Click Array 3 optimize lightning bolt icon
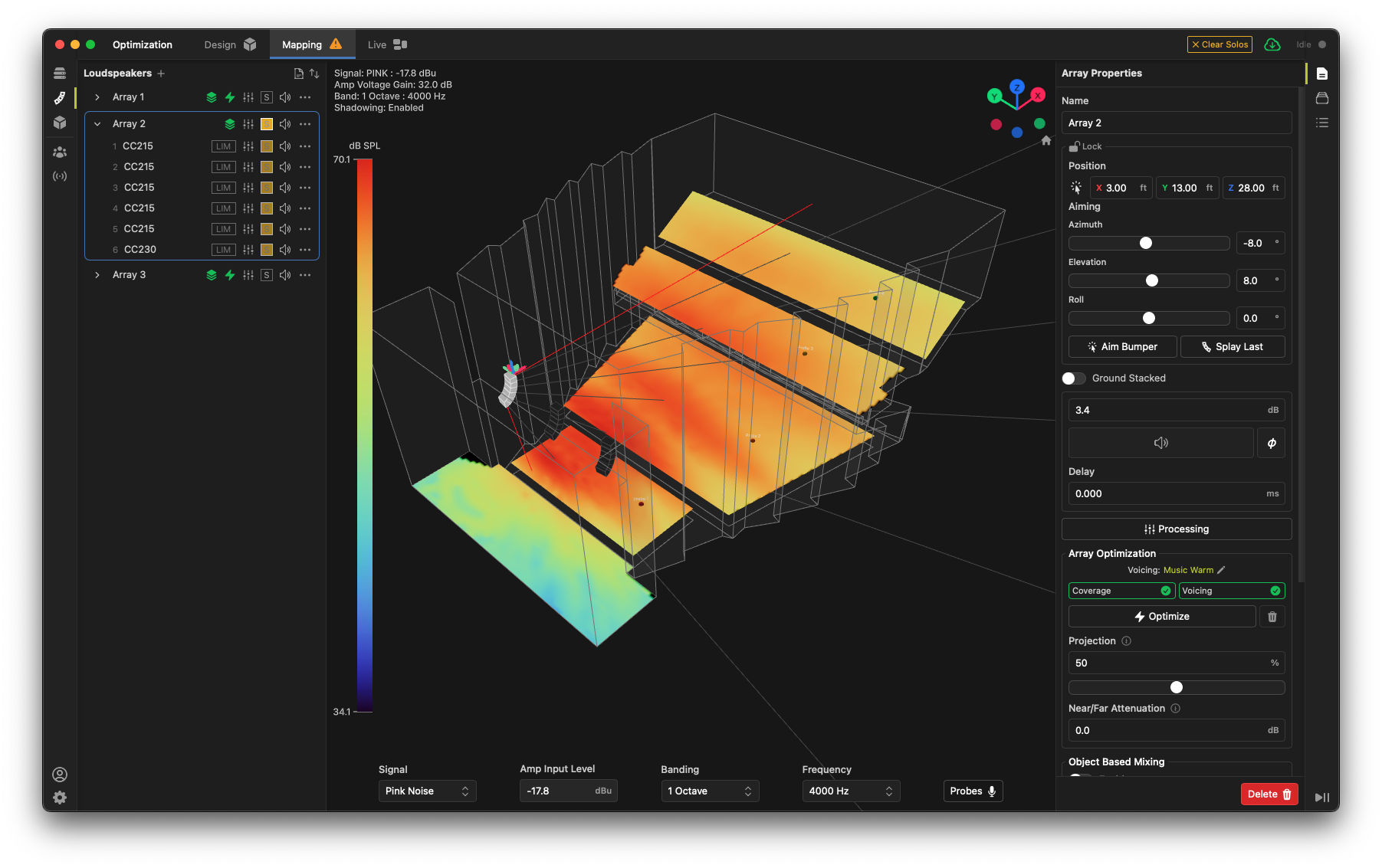The width and height of the screenshot is (1382, 868). point(229,275)
